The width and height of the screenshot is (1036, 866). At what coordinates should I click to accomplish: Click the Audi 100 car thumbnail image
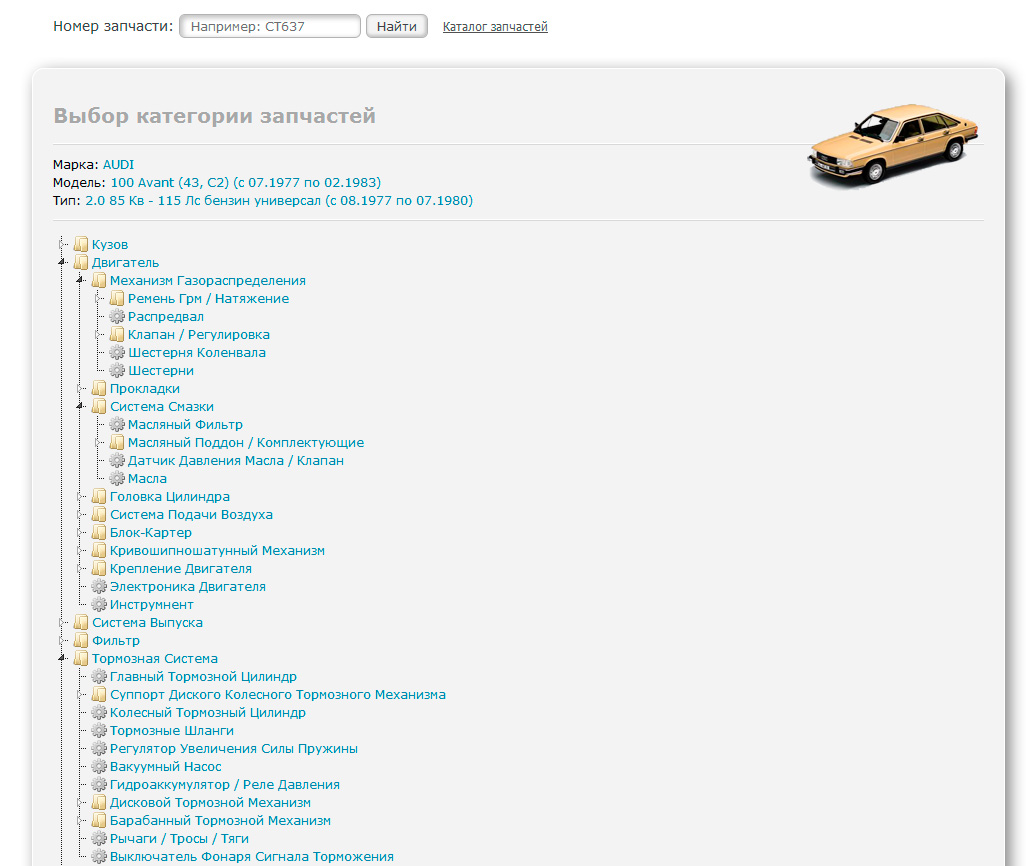click(892, 143)
